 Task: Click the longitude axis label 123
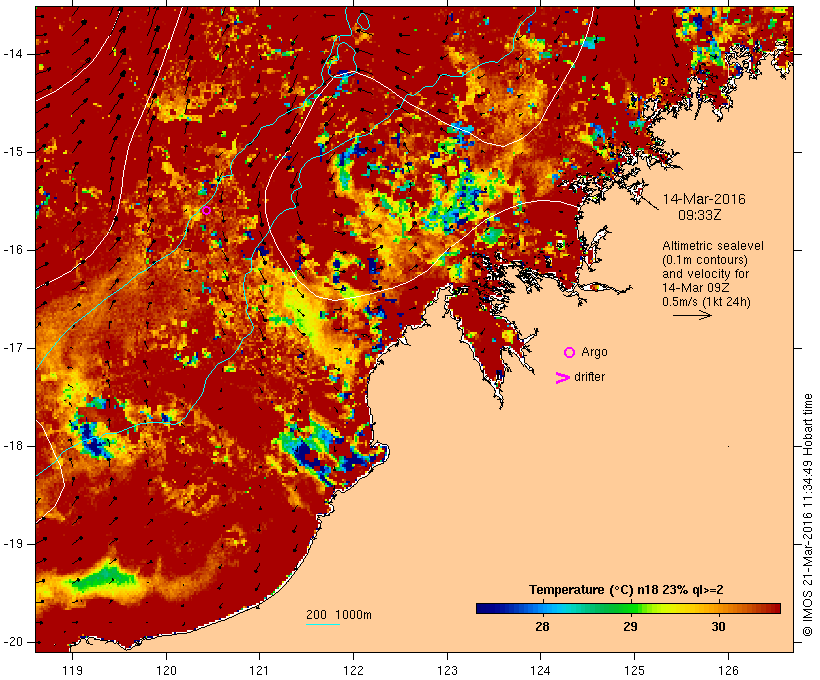447,670
